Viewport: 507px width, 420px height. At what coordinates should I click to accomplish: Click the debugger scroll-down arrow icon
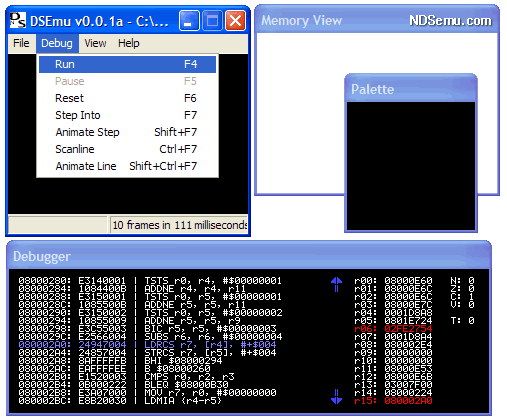point(336,397)
